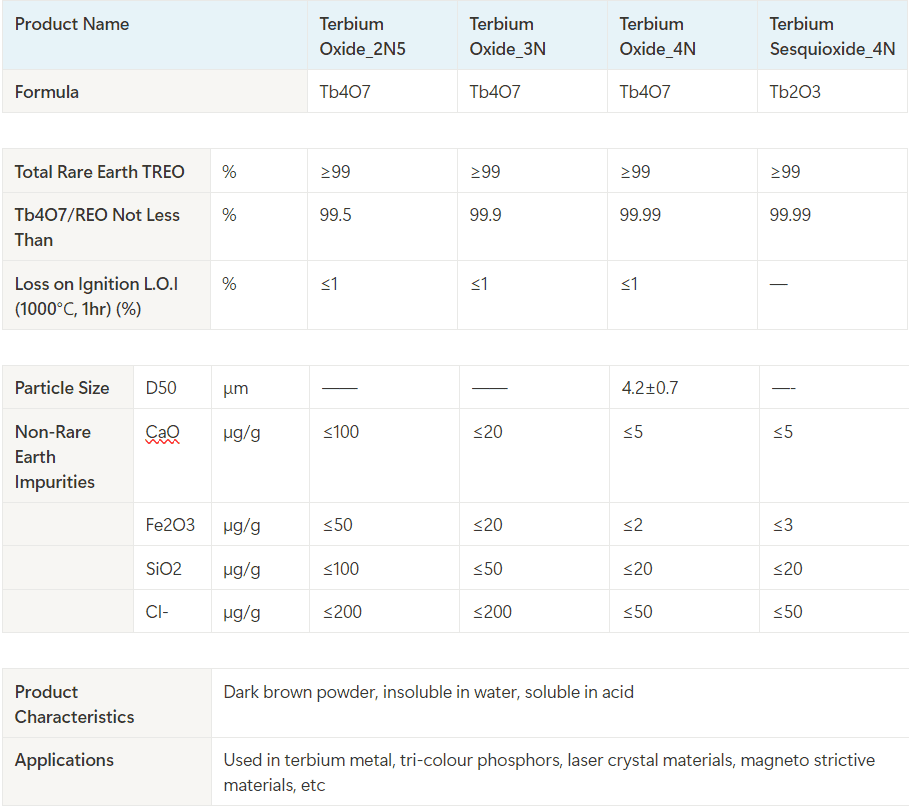Select the "Terbium Sesquioxide_4N" column header

click(x=832, y=36)
